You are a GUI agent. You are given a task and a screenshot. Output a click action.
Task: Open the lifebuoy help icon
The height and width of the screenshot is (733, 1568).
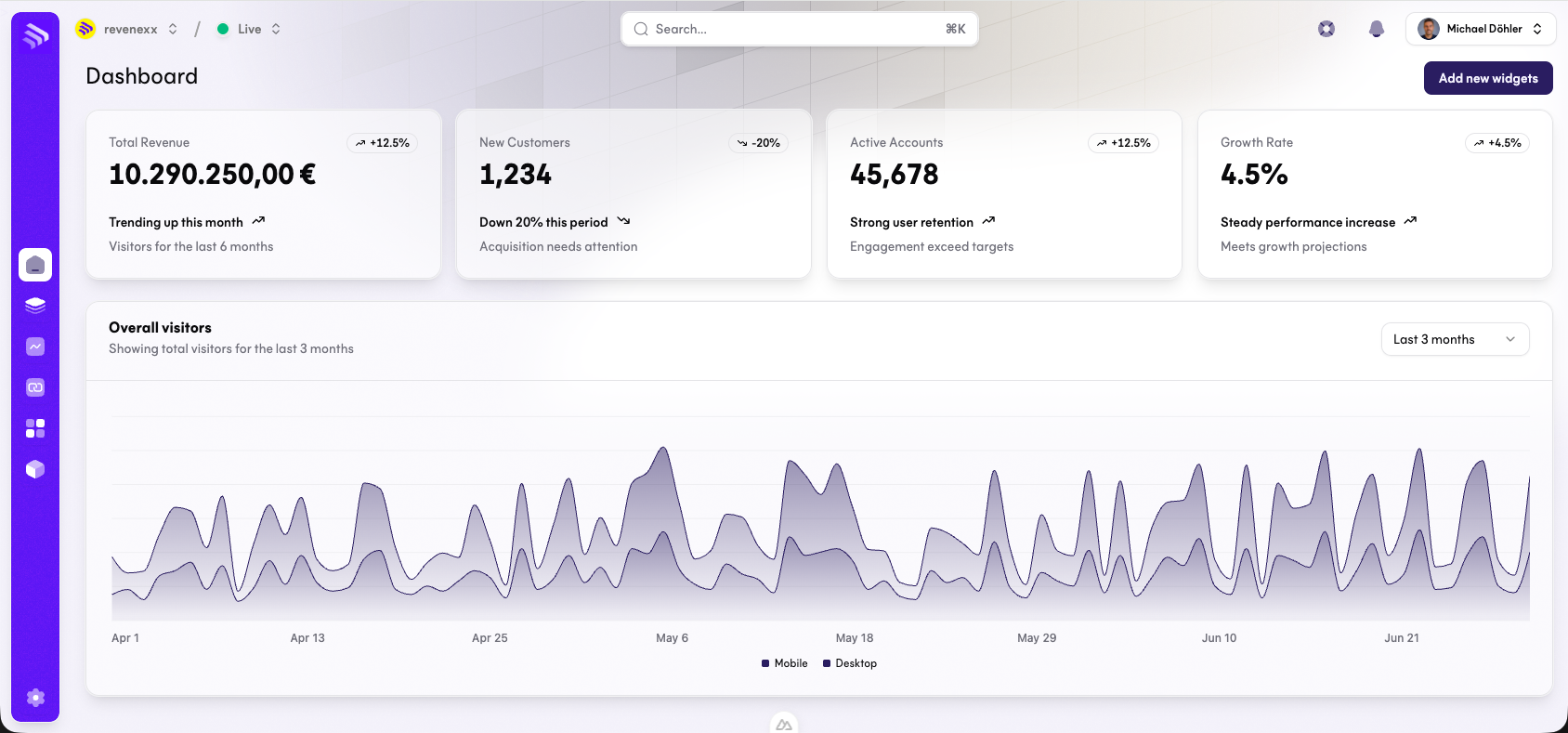(x=1326, y=29)
